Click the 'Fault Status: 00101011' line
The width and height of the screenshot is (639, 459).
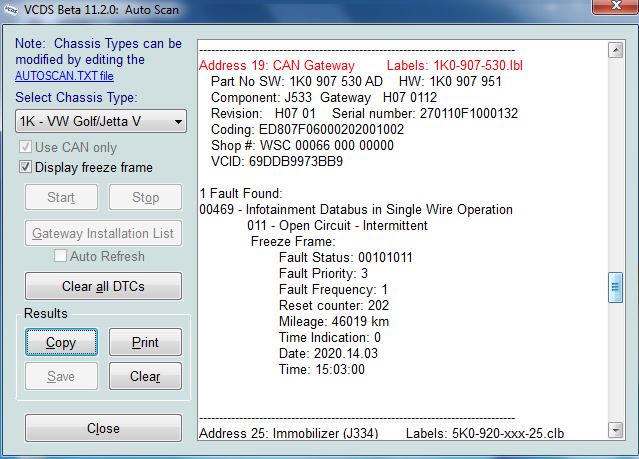pyautogui.click(x=346, y=258)
